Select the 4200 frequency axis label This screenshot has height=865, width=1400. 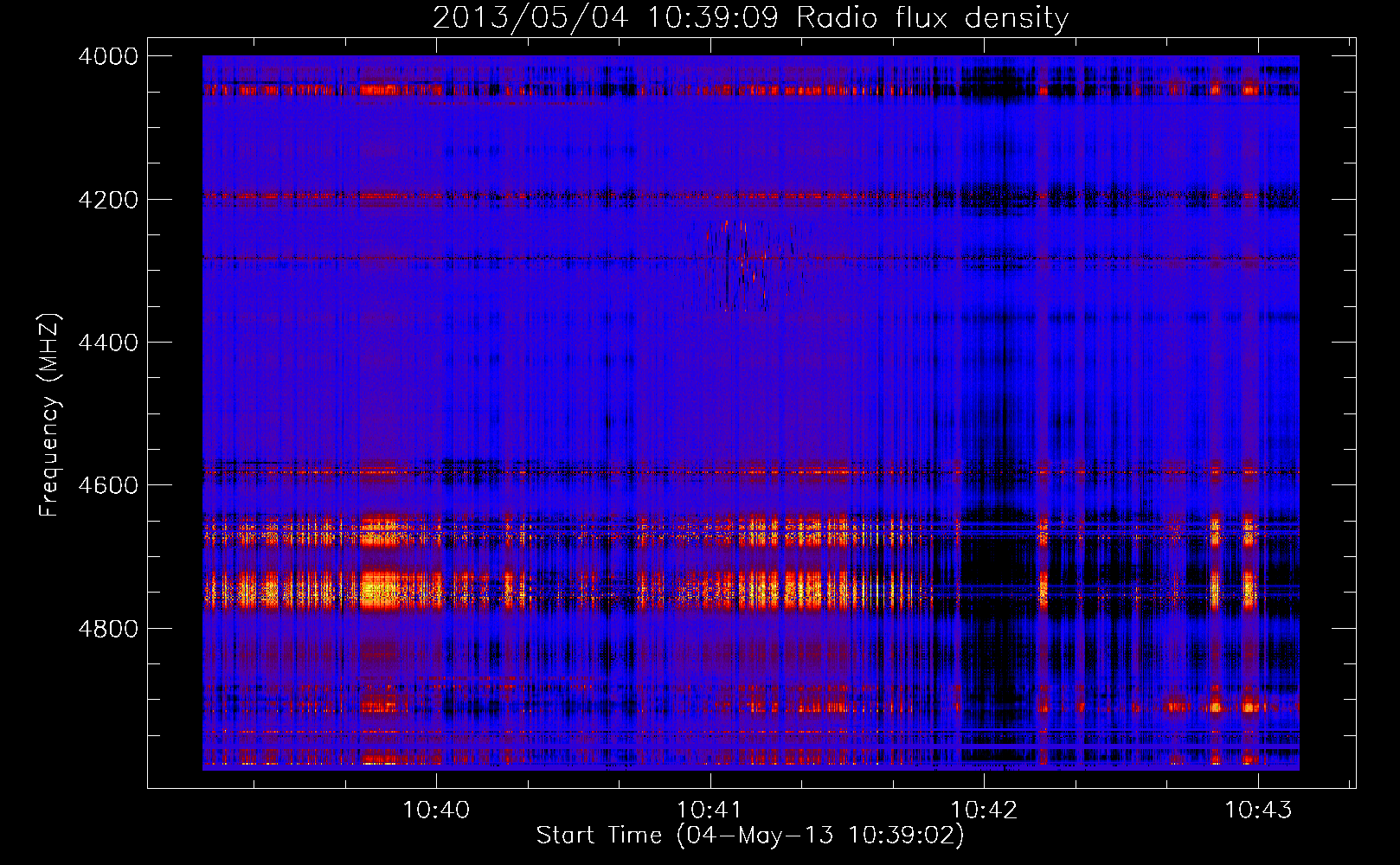pyautogui.click(x=107, y=199)
